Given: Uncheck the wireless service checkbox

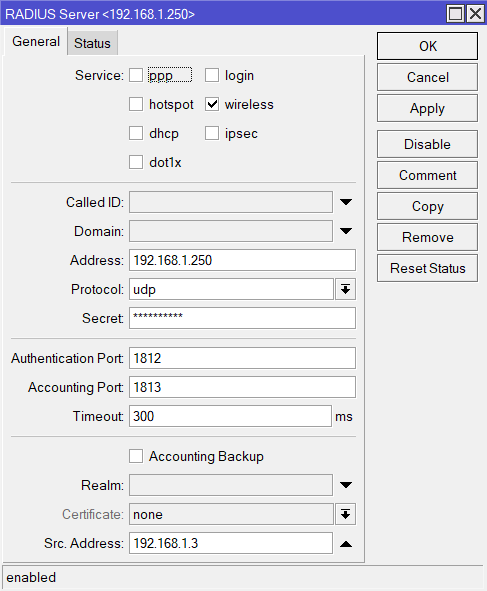Looking at the screenshot, I should [212, 104].
